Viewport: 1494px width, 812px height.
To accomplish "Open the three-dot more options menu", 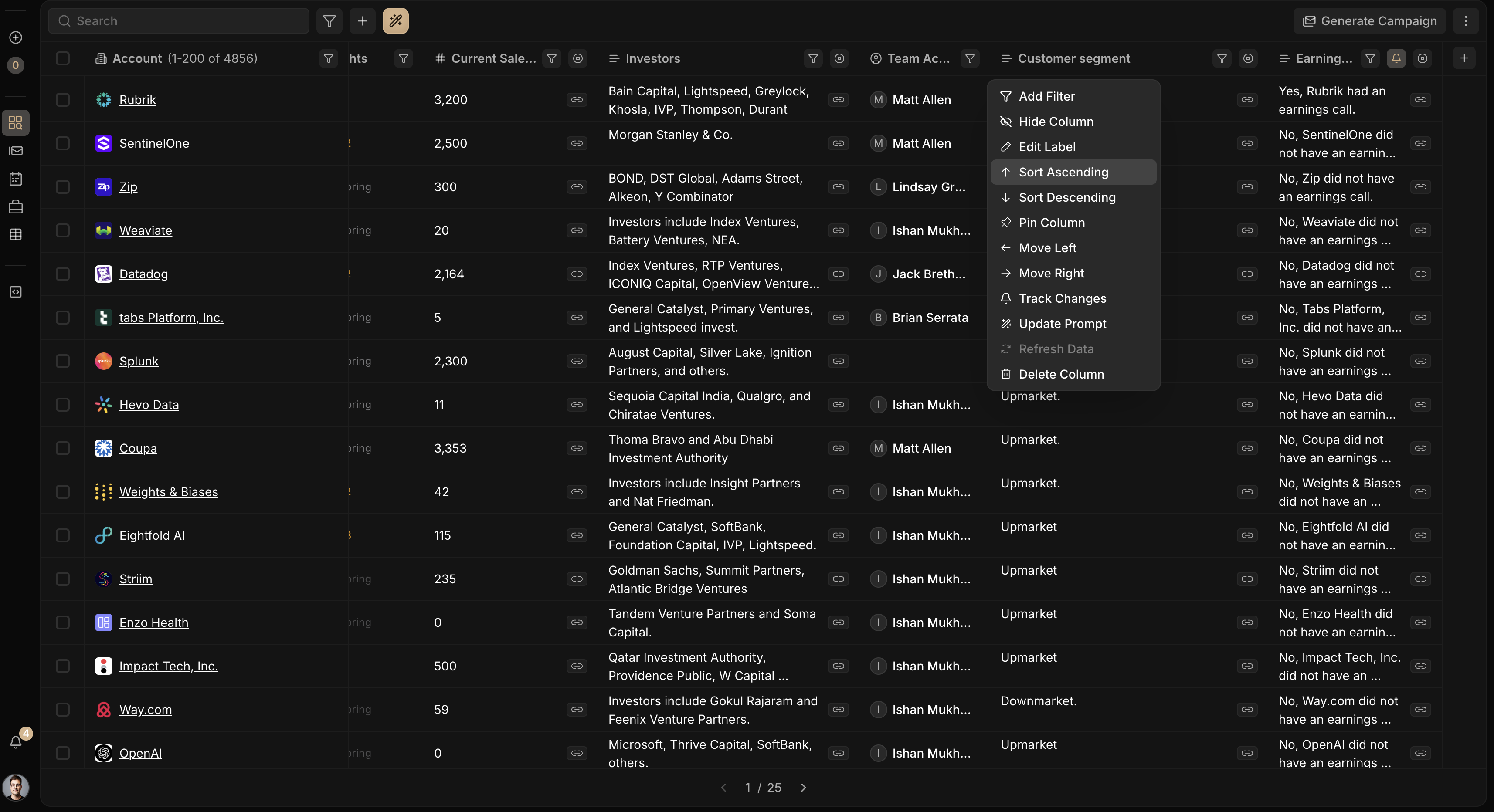I will tap(1466, 21).
